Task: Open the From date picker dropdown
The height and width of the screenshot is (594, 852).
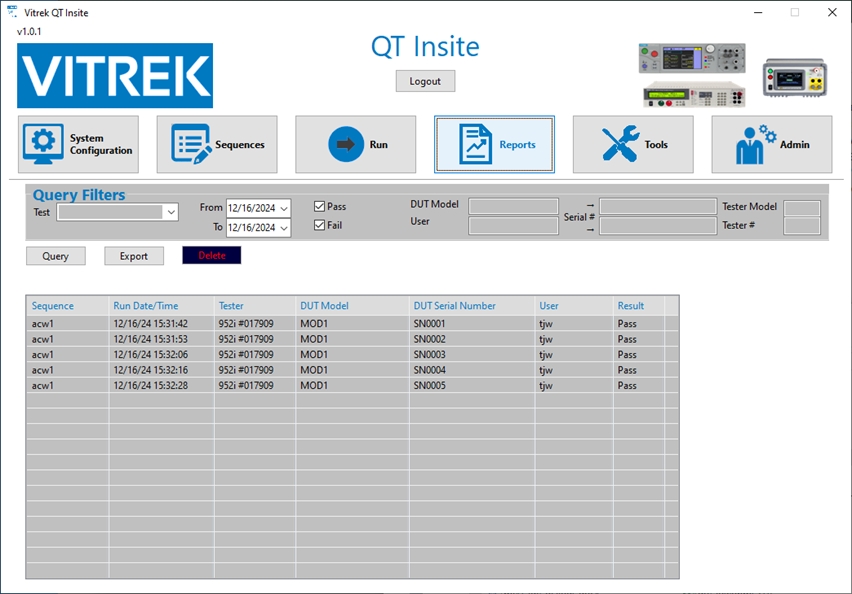Action: [284, 208]
